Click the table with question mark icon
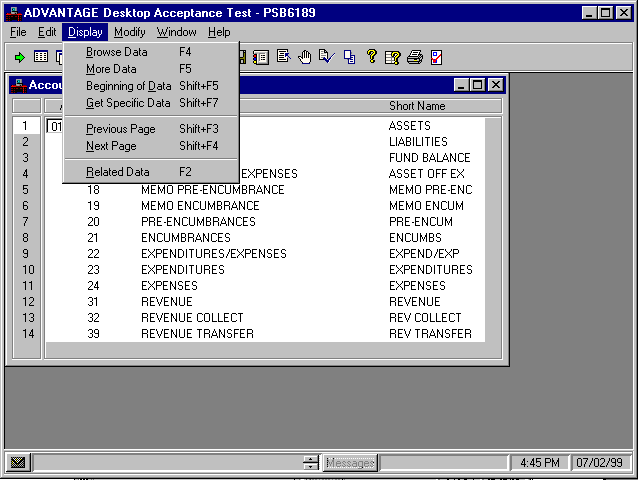 point(393,57)
